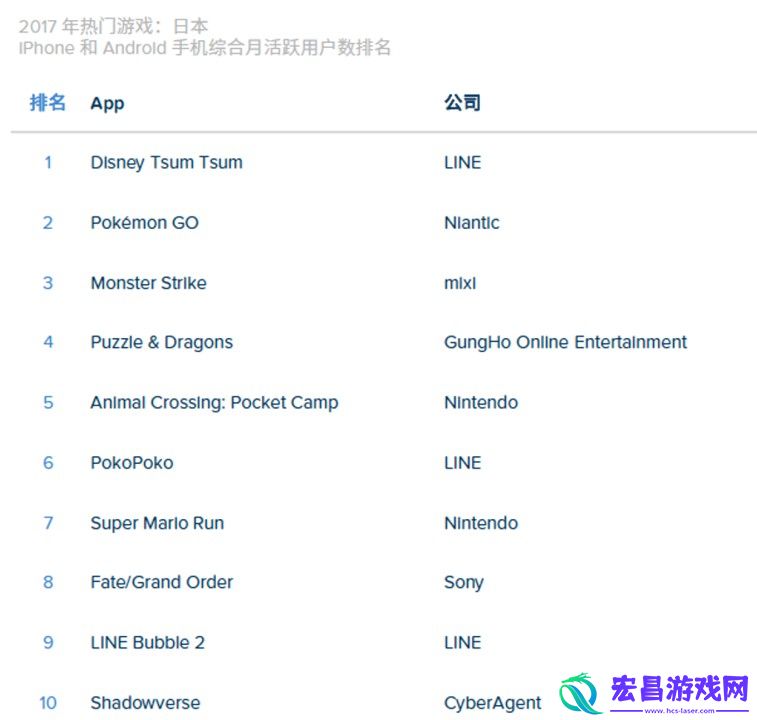Viewport: 757px width, 720px height.
Task: Click rank number 4
Action: point(48,342)
